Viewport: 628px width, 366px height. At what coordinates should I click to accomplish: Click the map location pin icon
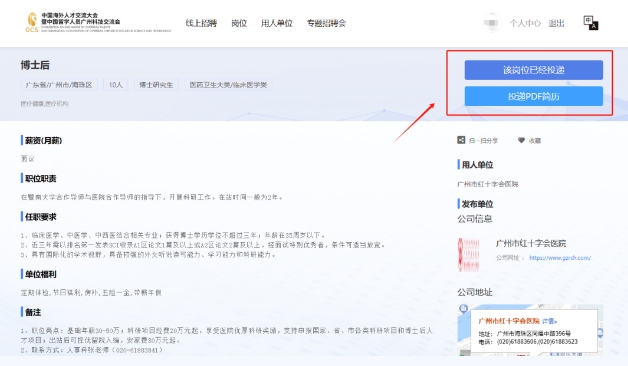[x=463, y=309]
